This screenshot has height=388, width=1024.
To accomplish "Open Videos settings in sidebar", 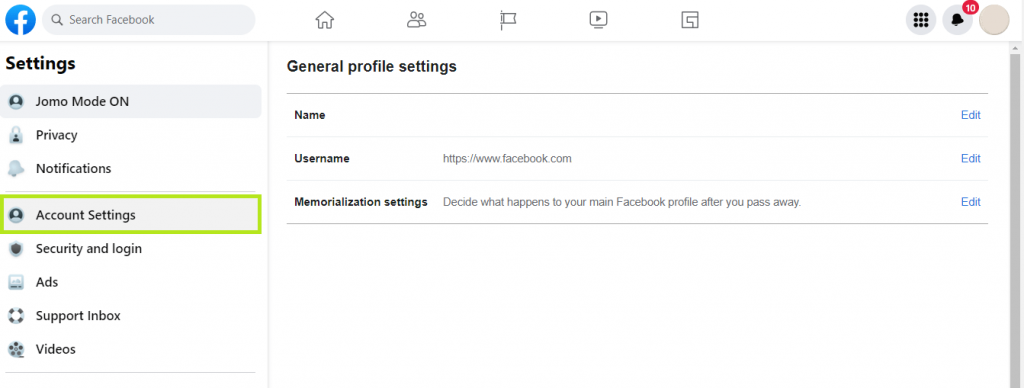I will pyautogui.click(x=131, y=349).
